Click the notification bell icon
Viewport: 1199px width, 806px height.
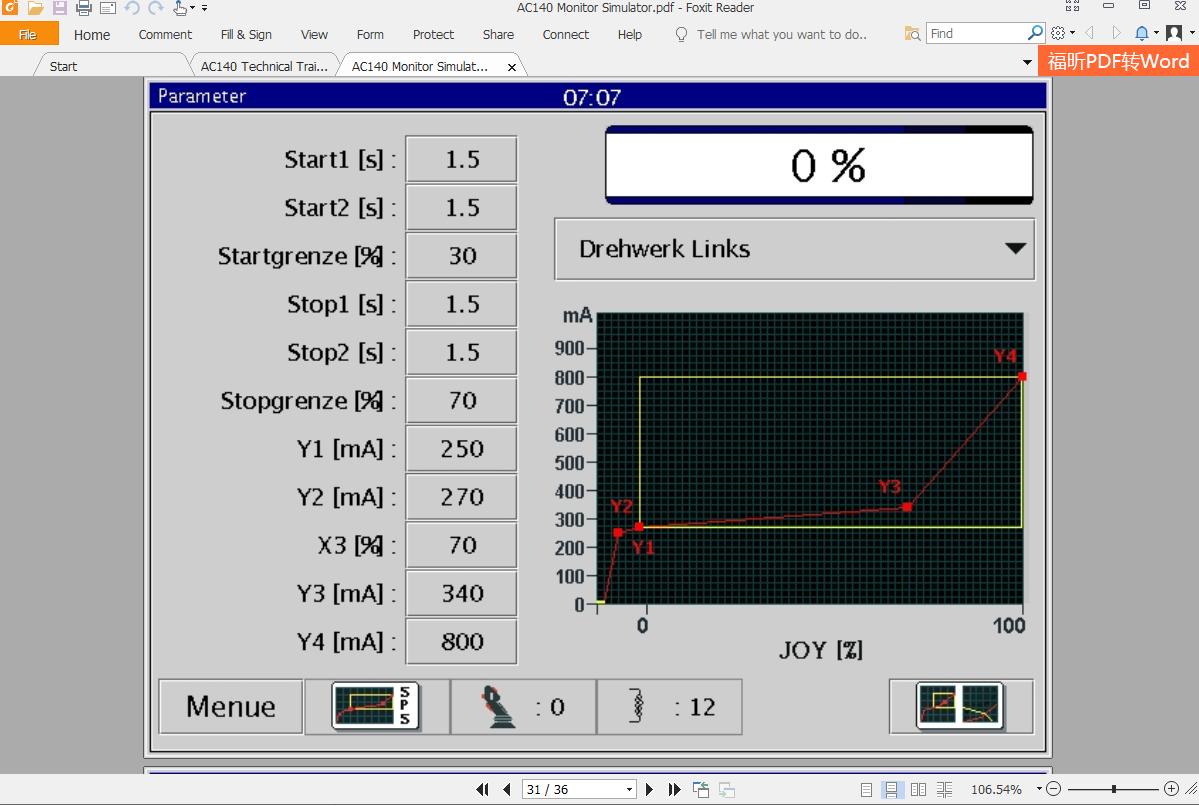(1142, 33)
